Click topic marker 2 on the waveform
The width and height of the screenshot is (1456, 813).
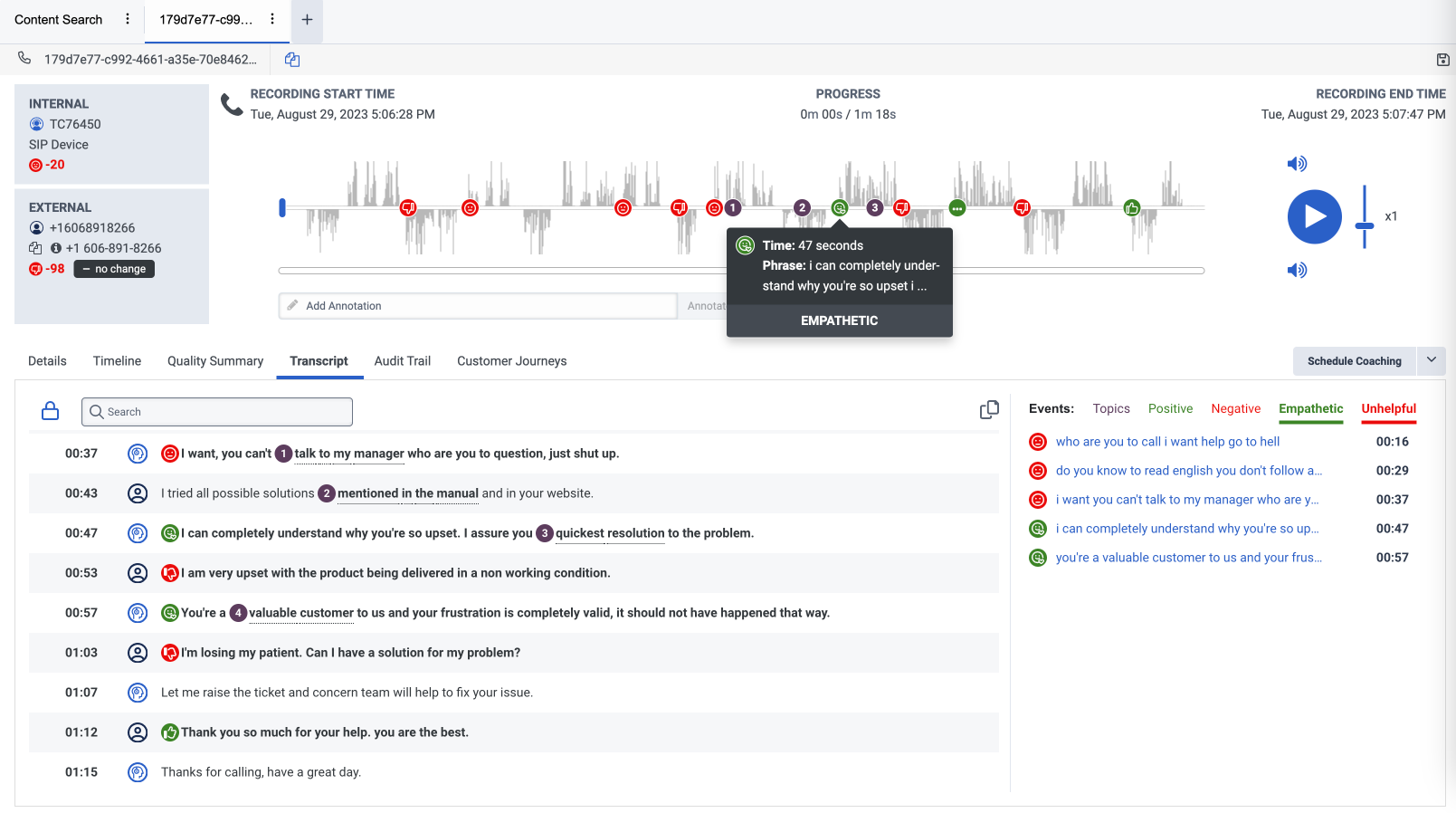(802, 208)
